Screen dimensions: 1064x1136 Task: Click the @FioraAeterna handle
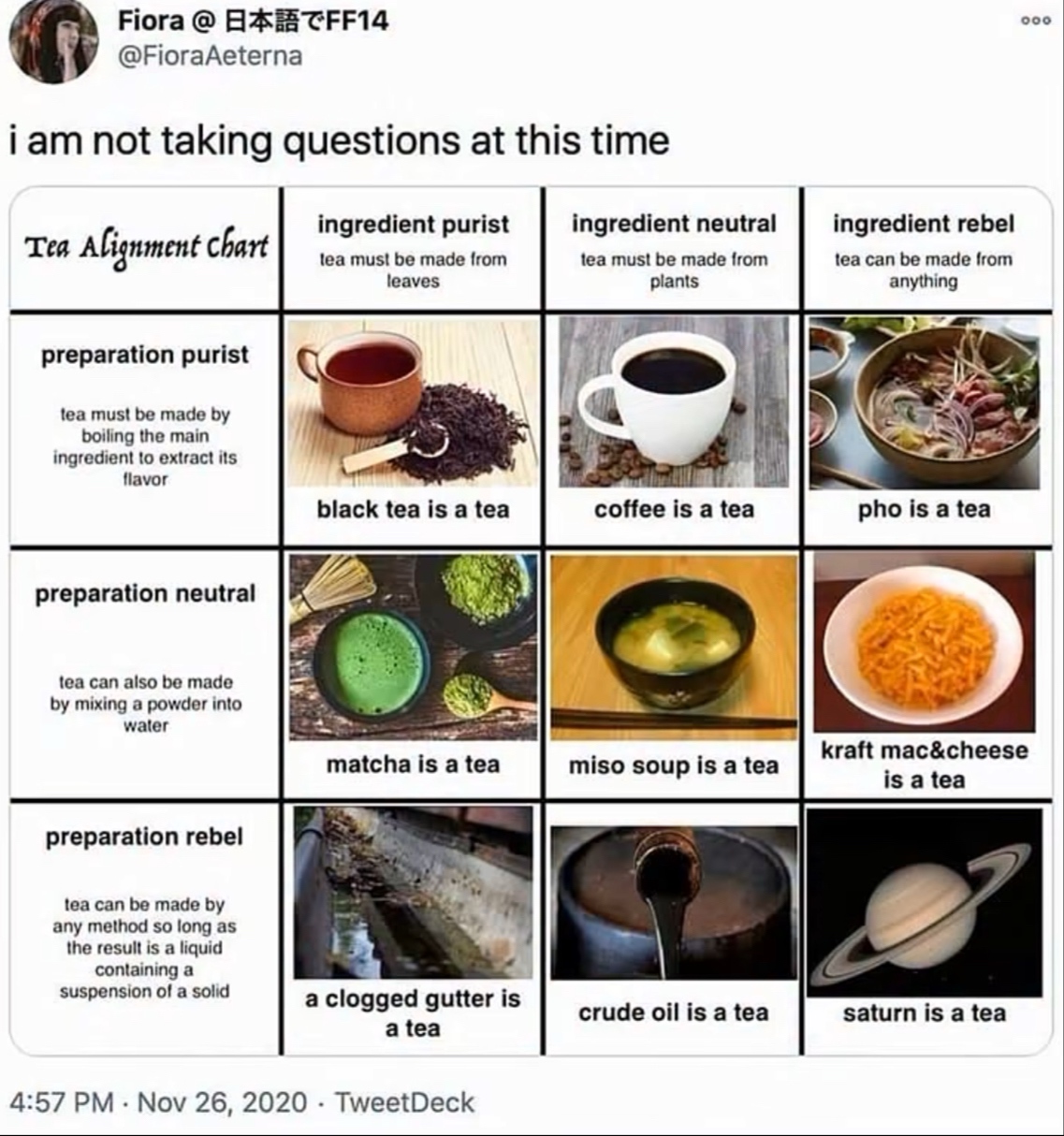click(210, 56)
